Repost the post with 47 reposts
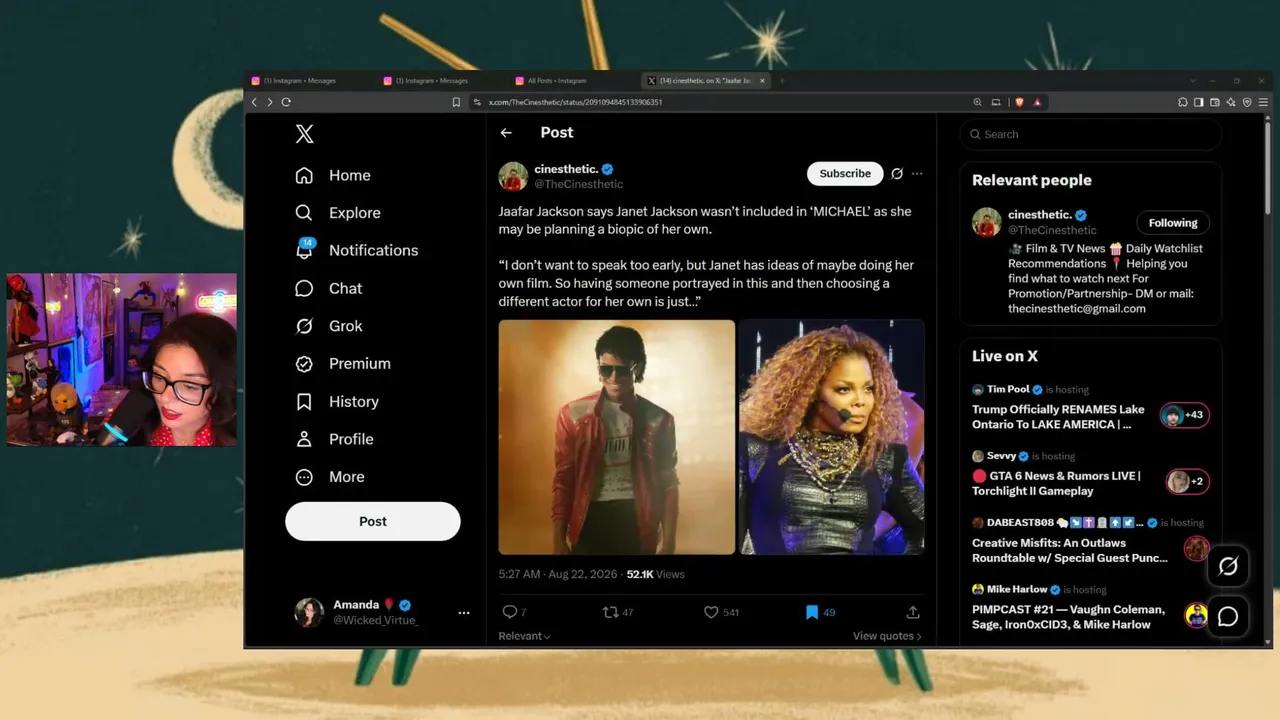The image size is (1280, 720). [x=618, y=612]
